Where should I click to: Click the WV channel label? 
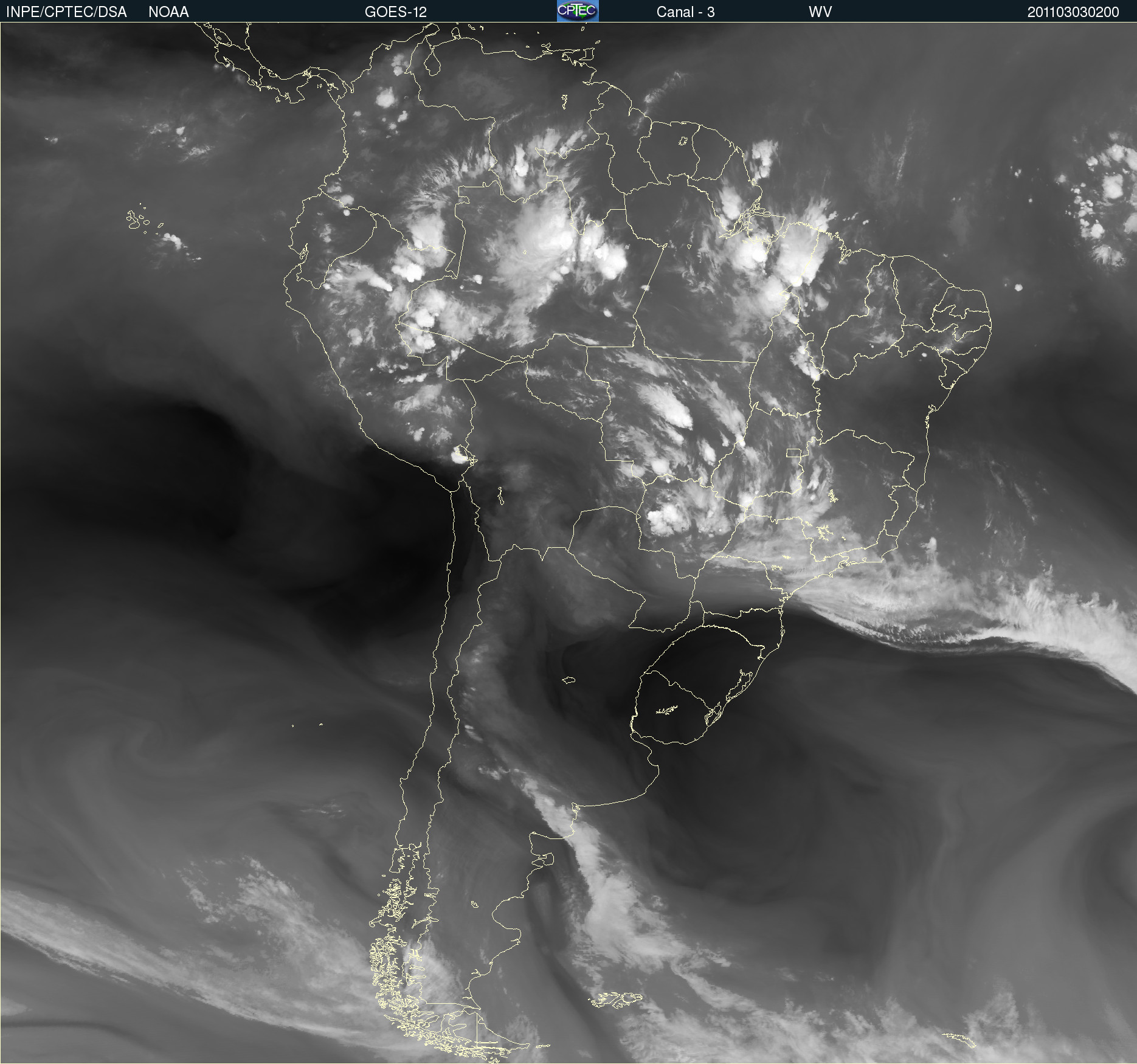(820, 12)
